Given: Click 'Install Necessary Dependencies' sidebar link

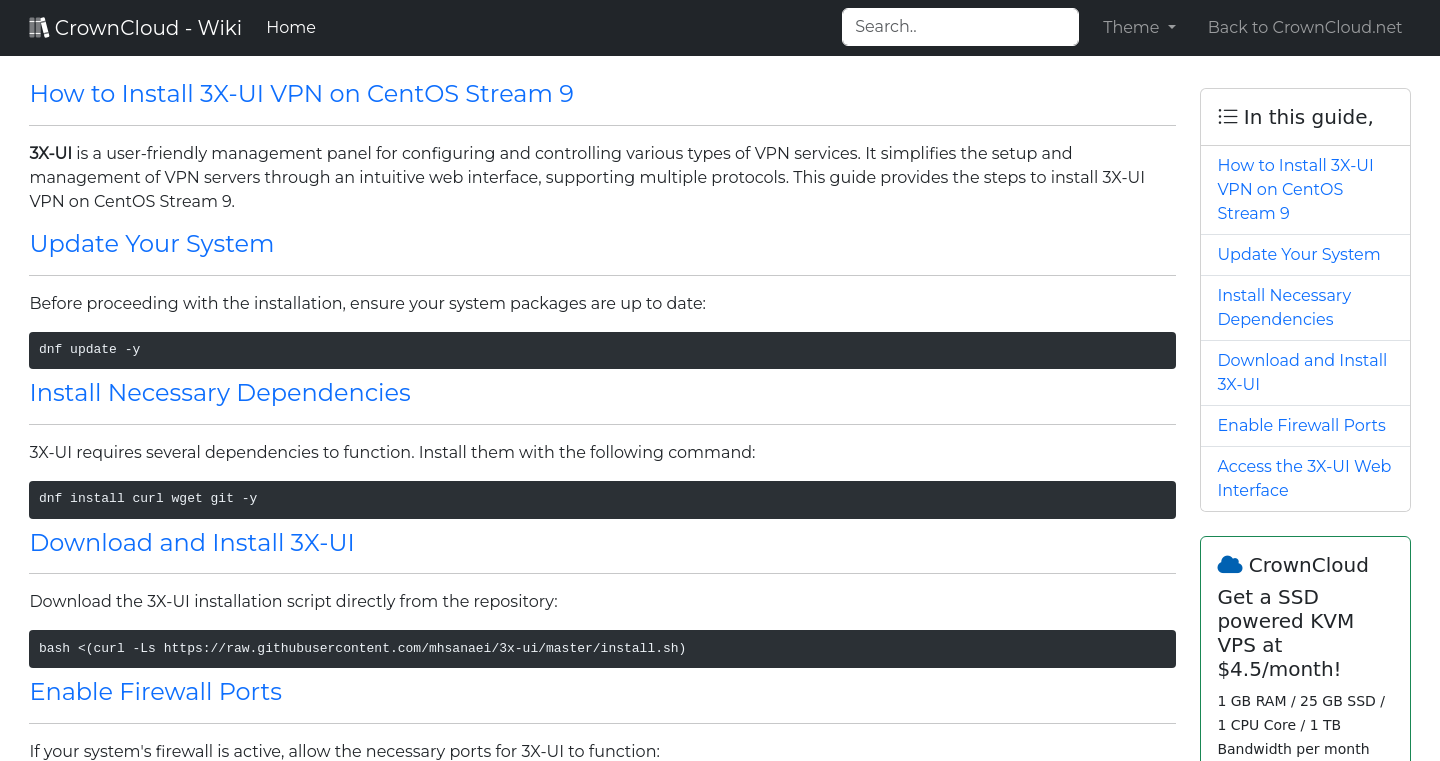Looking at the screenshot, I should [1284, 307].
